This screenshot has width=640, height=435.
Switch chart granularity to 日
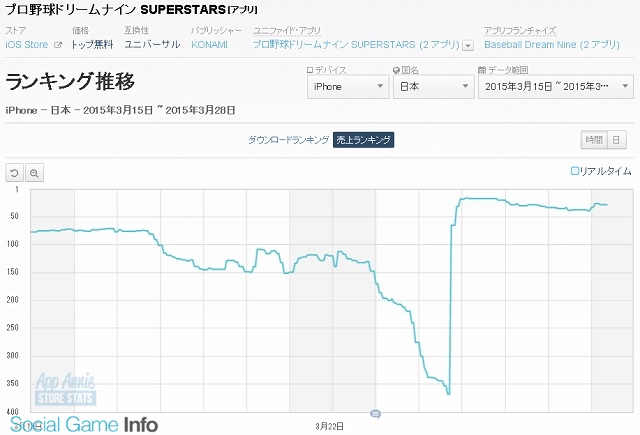(x=617, y=140)
